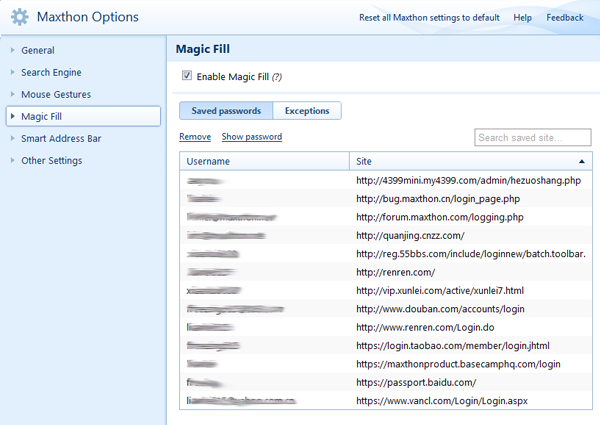Sort the list by Username column
Screen dimensions: 600x425
[x=265, y=161]
